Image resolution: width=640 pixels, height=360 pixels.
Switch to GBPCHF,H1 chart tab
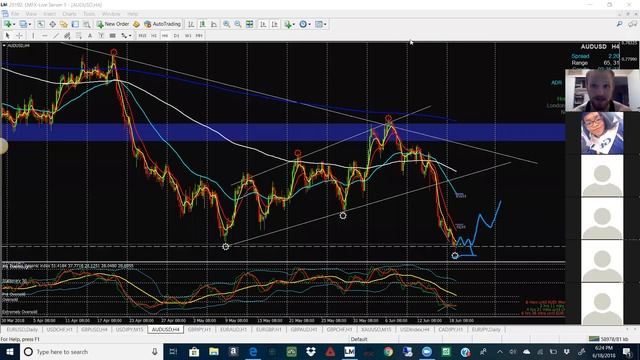(339, 329)
